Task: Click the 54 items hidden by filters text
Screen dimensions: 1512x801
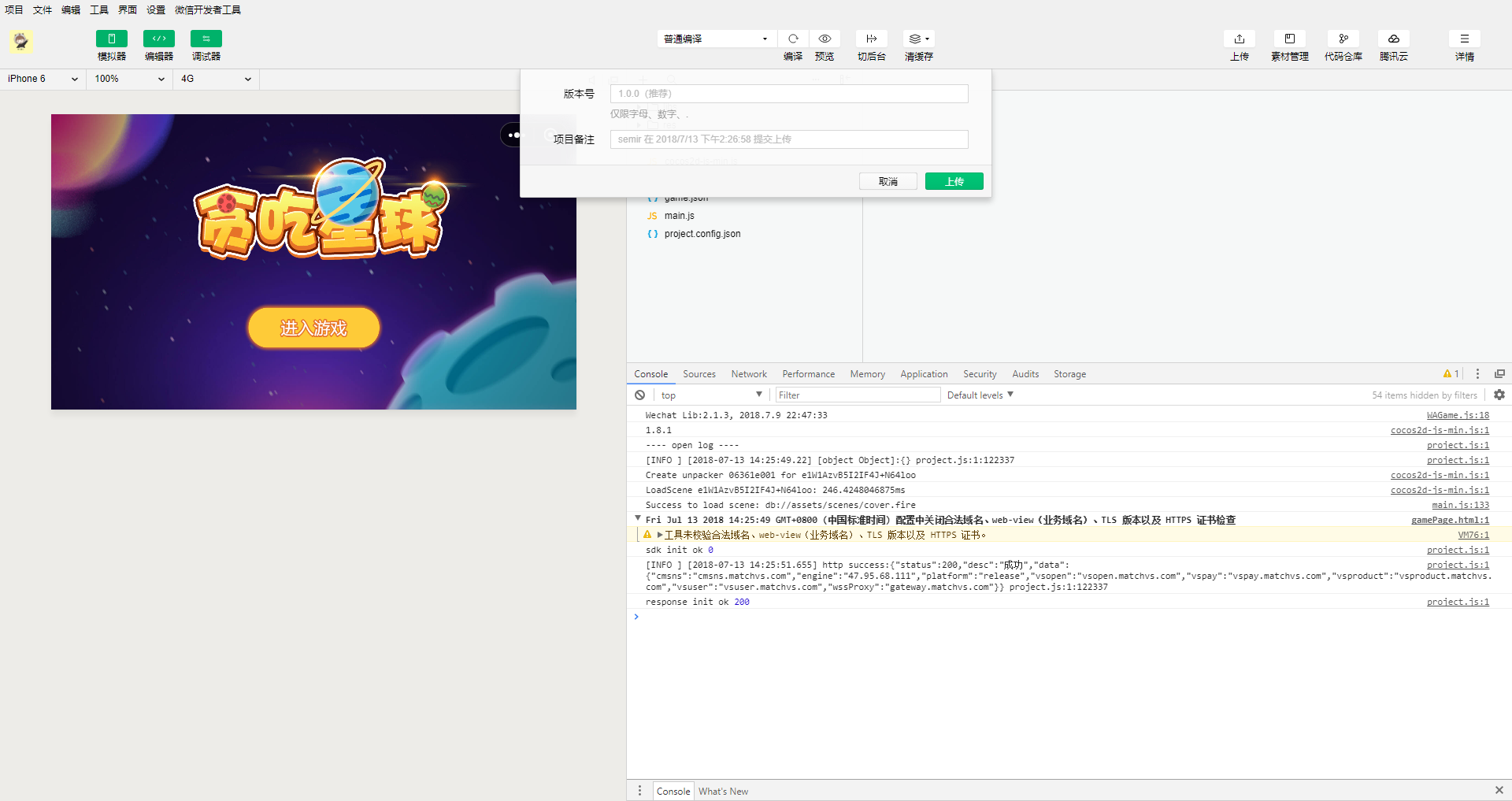Action: (1425, 395)
